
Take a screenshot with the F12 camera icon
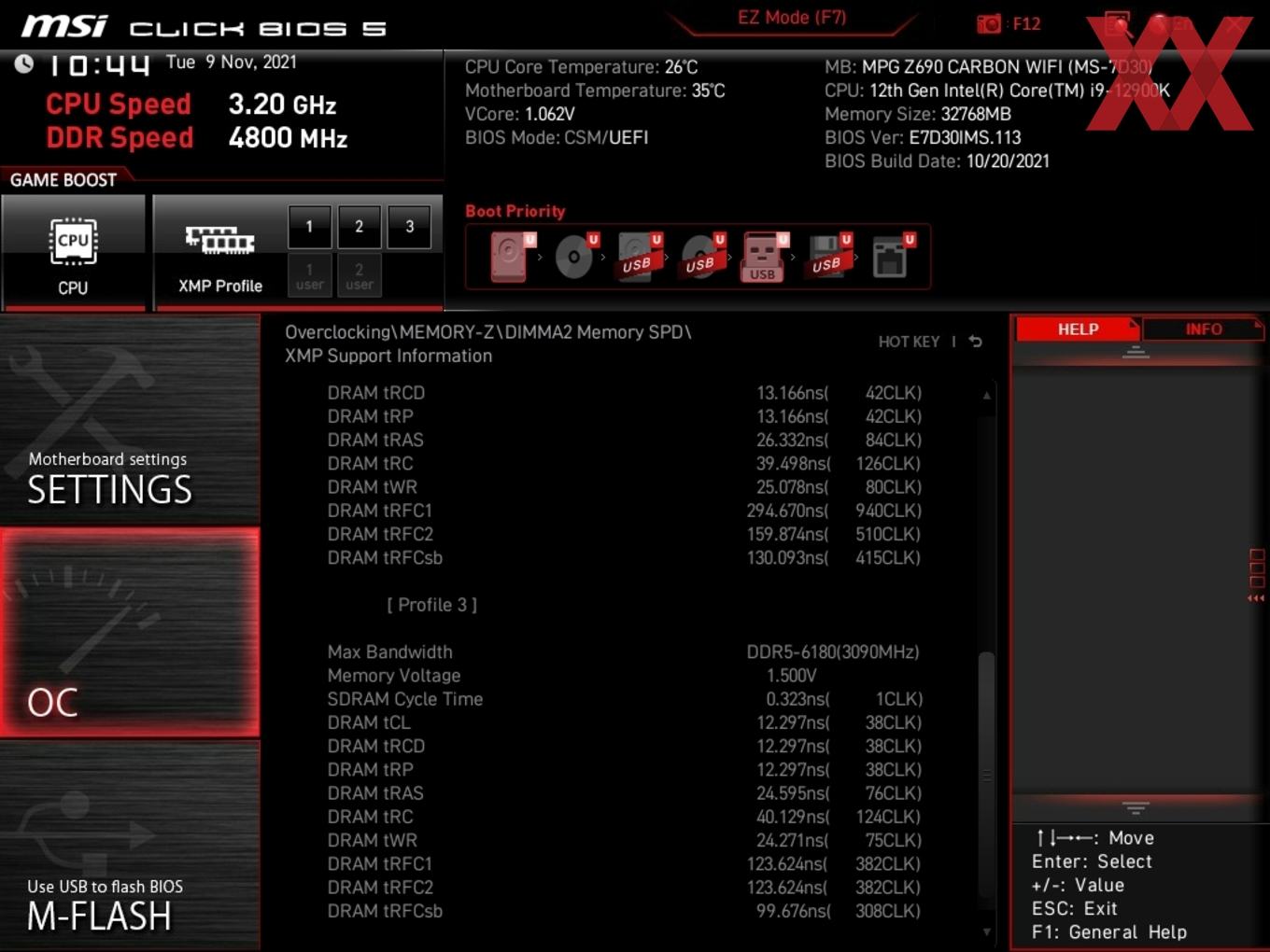[x=989, y=24]
